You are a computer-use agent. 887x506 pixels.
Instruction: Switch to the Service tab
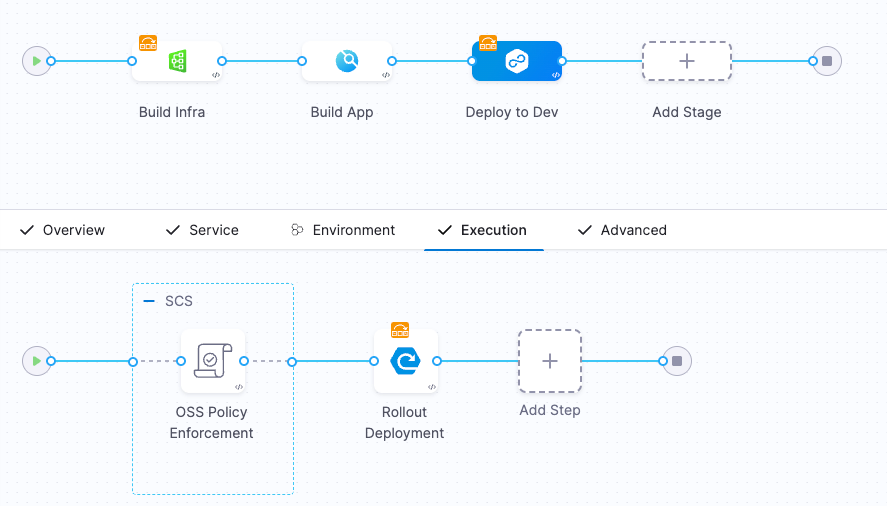coord(202,230)
